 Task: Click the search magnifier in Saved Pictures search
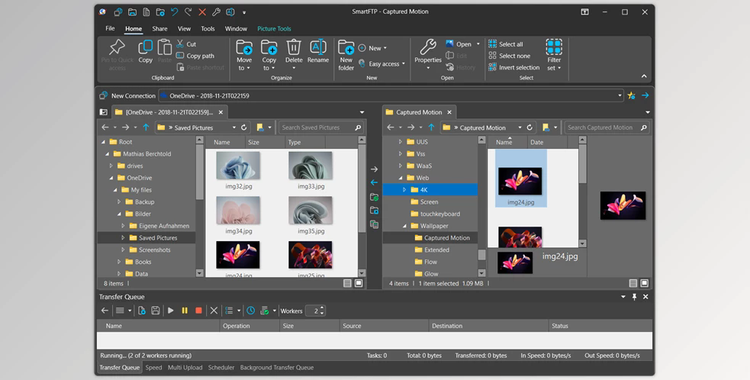pyautogui.click(x=358, y=128)
